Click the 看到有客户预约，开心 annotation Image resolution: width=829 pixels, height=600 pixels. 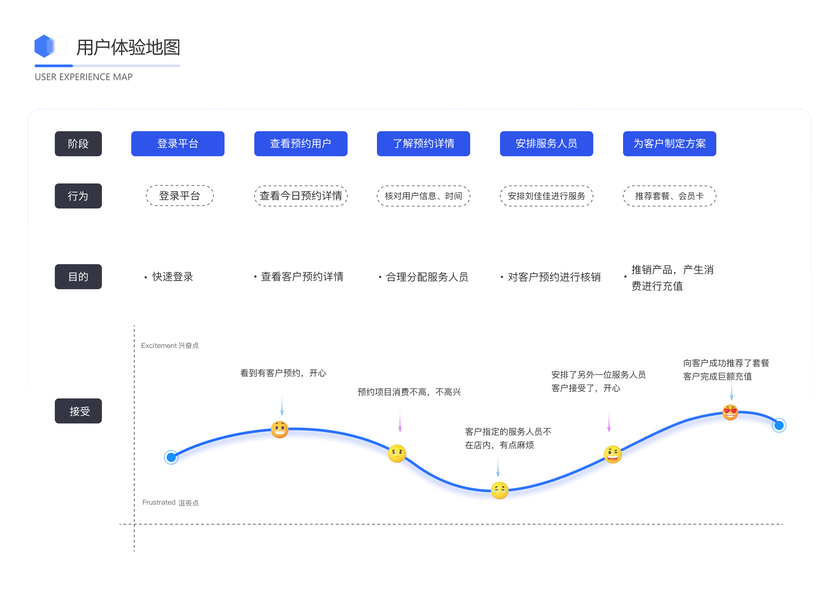283,373
